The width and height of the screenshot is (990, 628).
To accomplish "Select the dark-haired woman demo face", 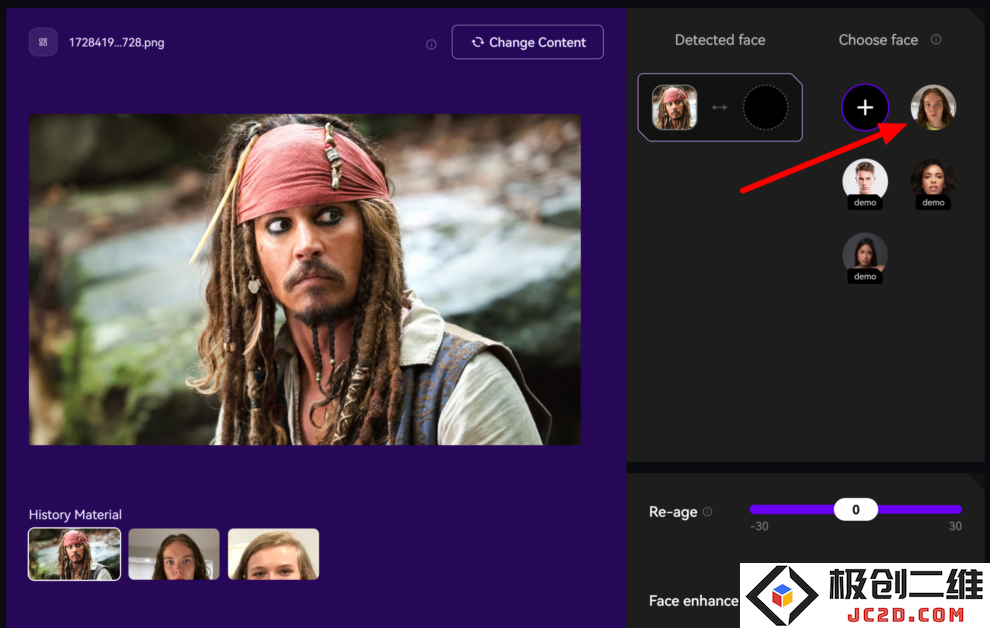I will pos(865,256).
